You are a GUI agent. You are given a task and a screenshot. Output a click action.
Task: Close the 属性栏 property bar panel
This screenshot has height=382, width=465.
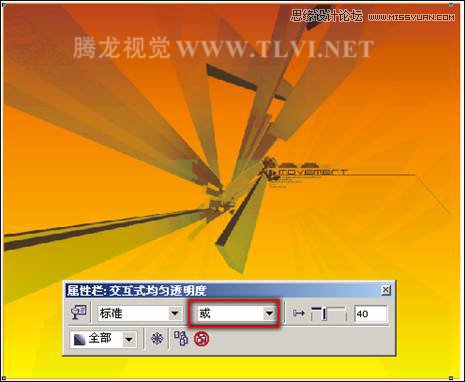[386, 290]
